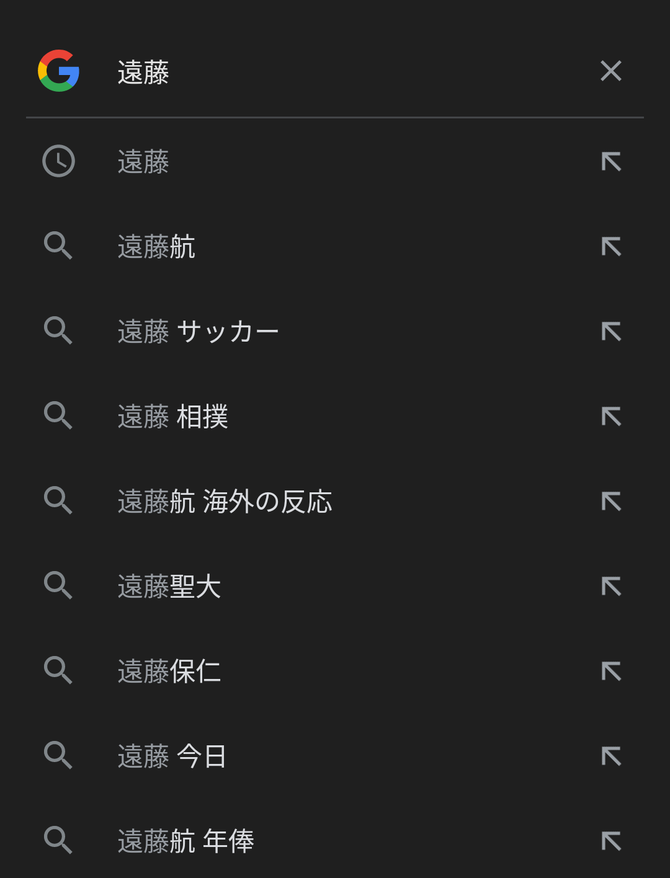Image resolution: width=670 pixels, height=878 pixels.
Task: Click the search field containing 遠藤
Action: (340, 72)
